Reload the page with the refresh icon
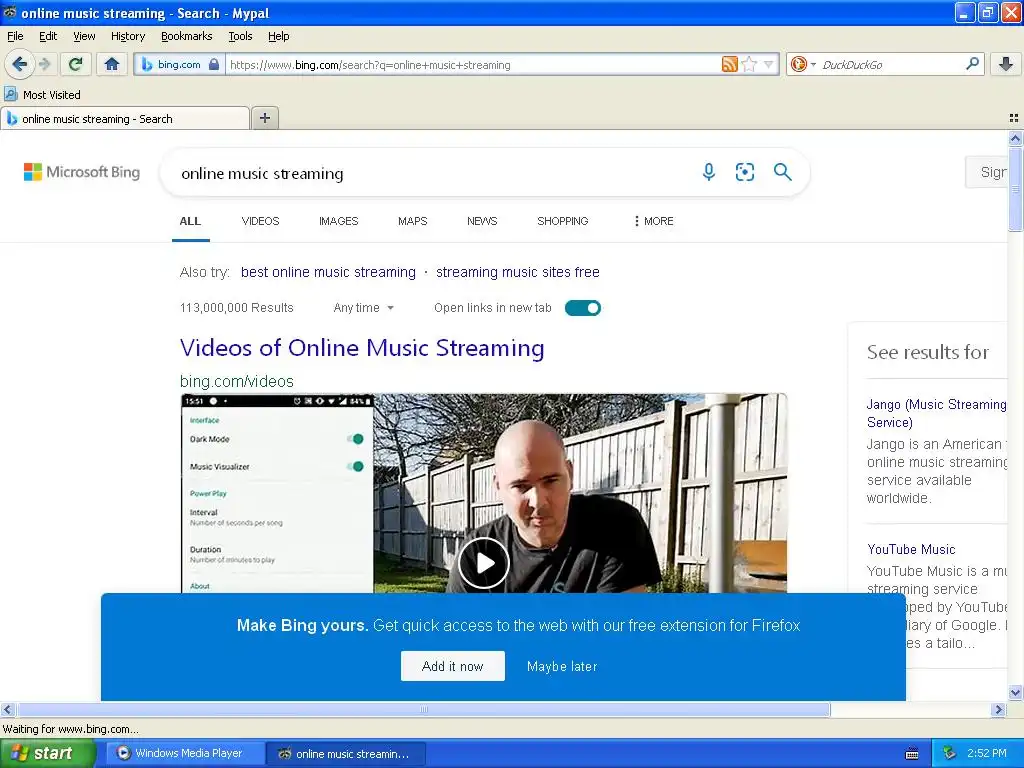Screen dimensions: 1024x768 [76, 64]
